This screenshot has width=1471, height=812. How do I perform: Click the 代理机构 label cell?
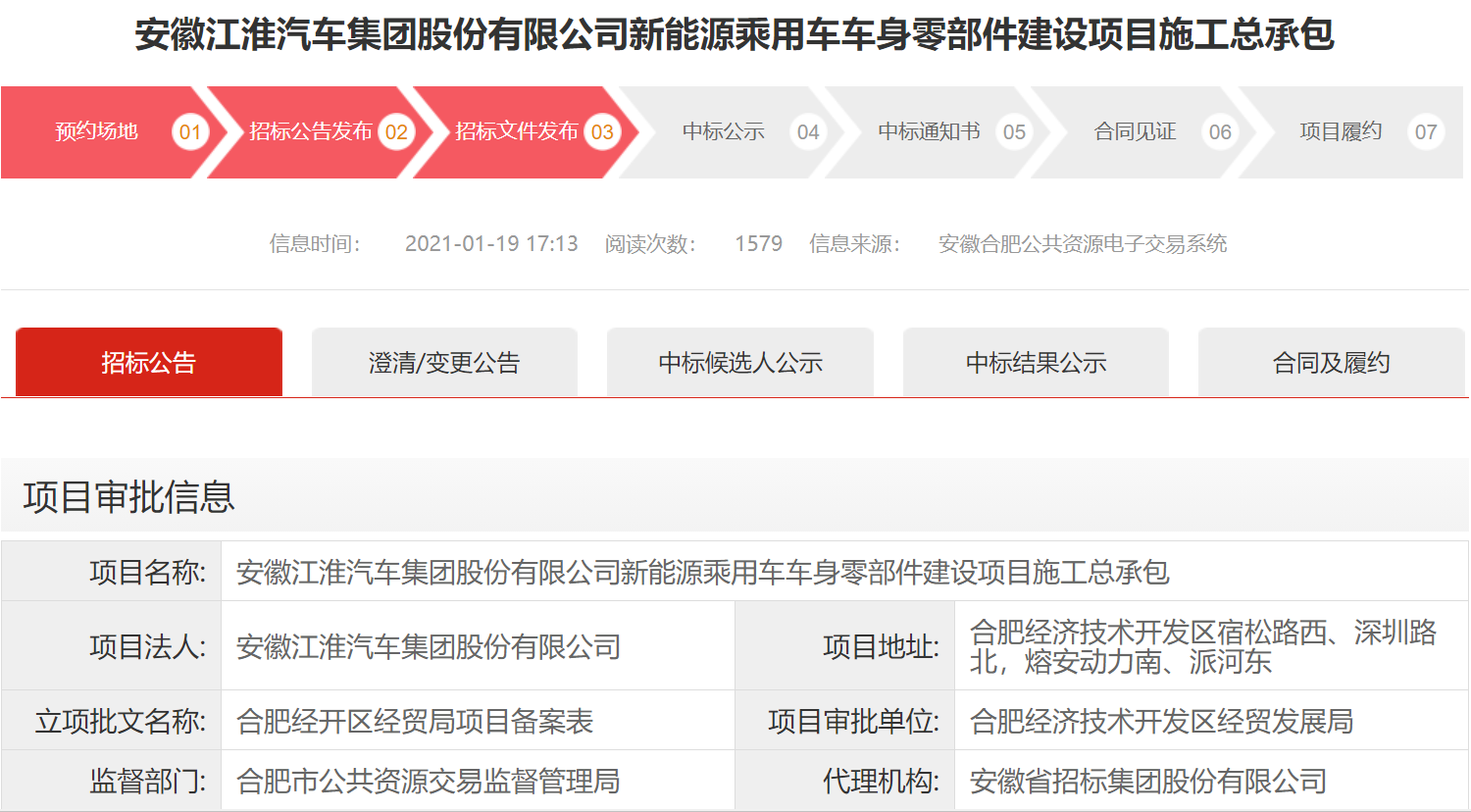point(845,781)
